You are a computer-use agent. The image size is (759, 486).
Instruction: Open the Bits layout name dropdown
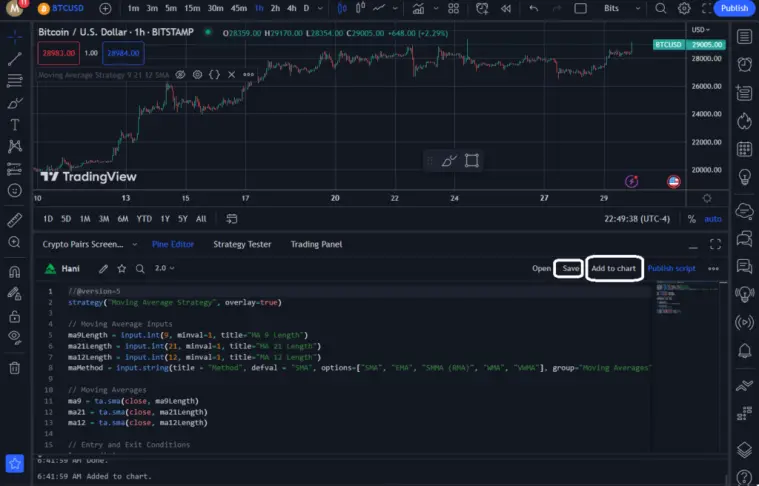click(x=622, y=8)
